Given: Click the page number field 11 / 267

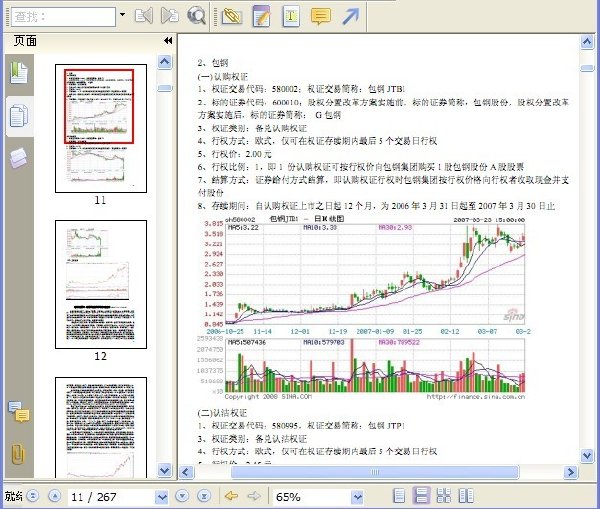Looking at the screenshot, I should coord(111,497).
